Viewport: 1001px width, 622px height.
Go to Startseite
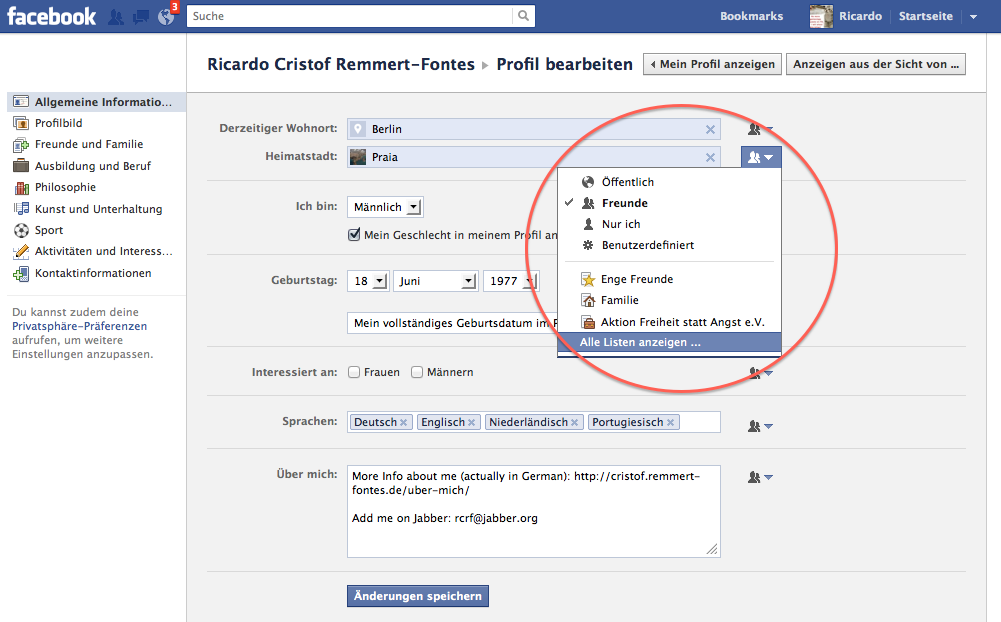coord(926,17)
